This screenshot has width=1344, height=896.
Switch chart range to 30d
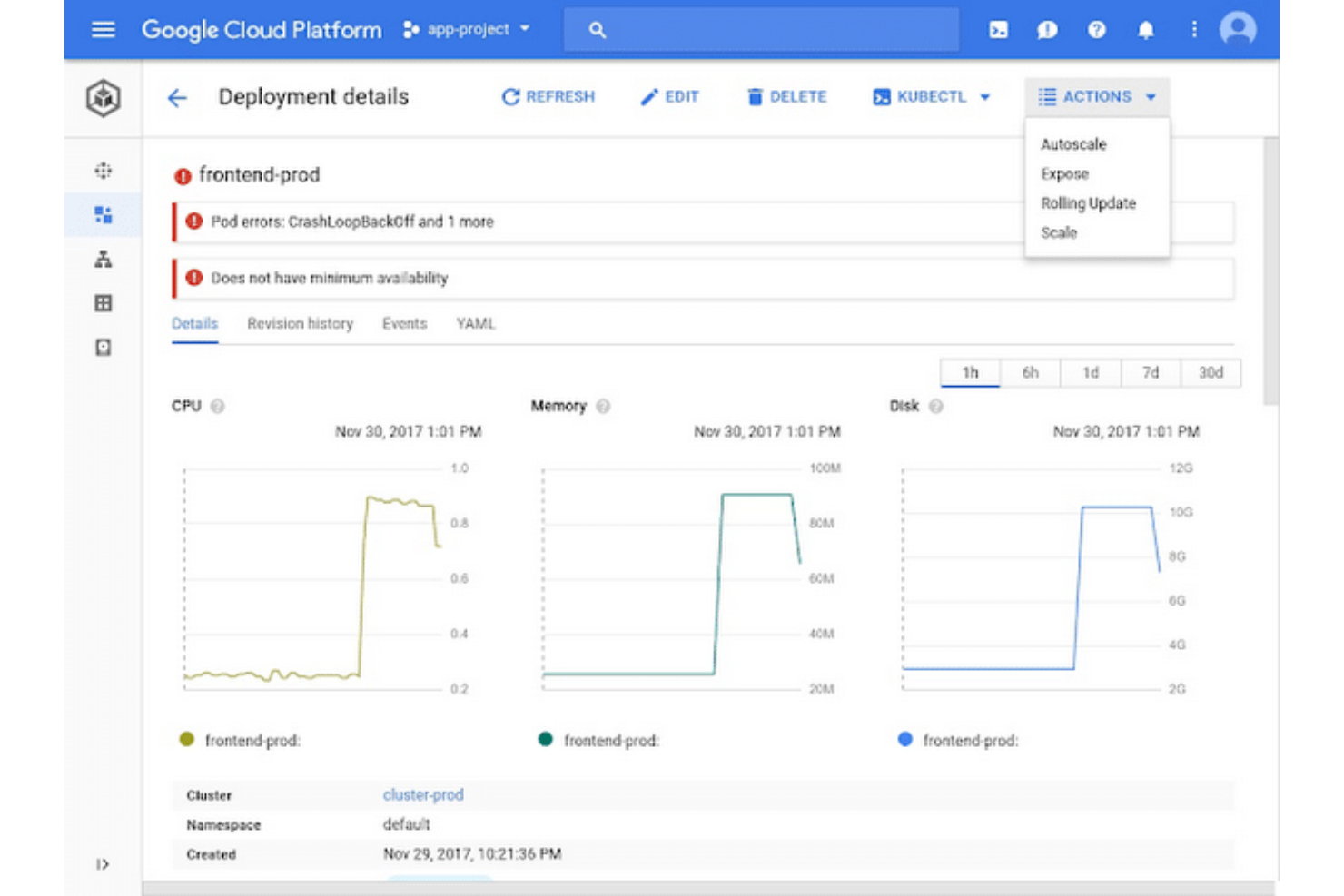click(x=1211, y=372)
